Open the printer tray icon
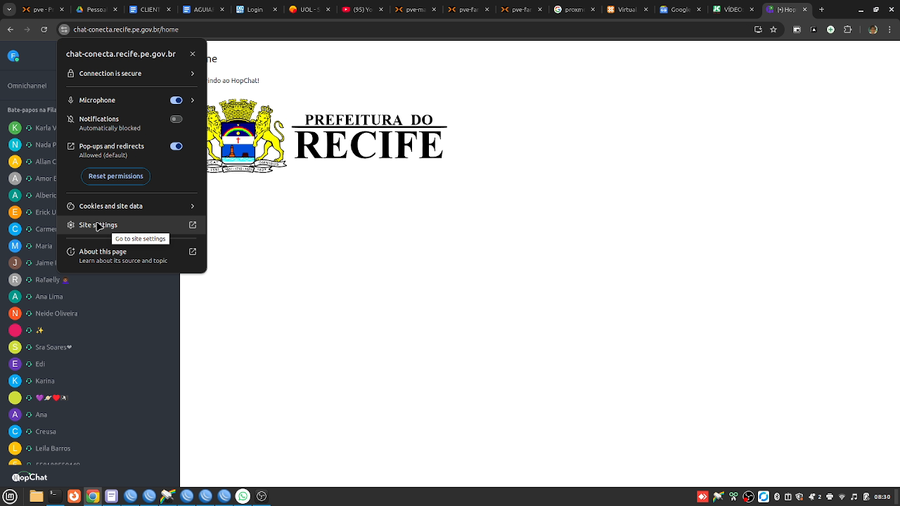The width and height of the screenshot is (900, 506). 829,497
